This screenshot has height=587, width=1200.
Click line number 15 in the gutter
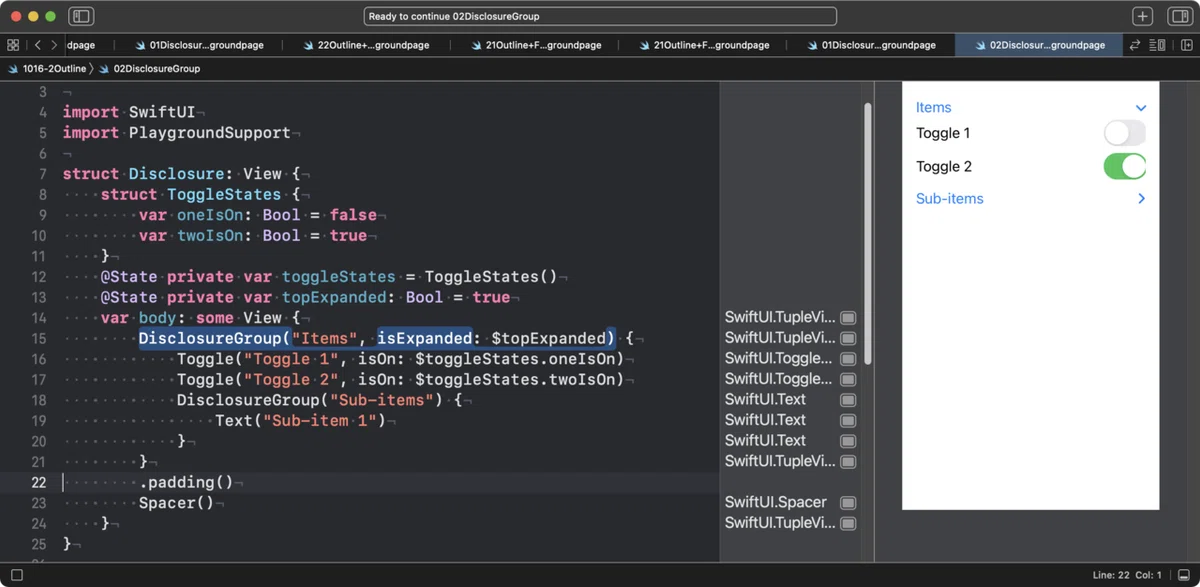[x=38, y=338]
